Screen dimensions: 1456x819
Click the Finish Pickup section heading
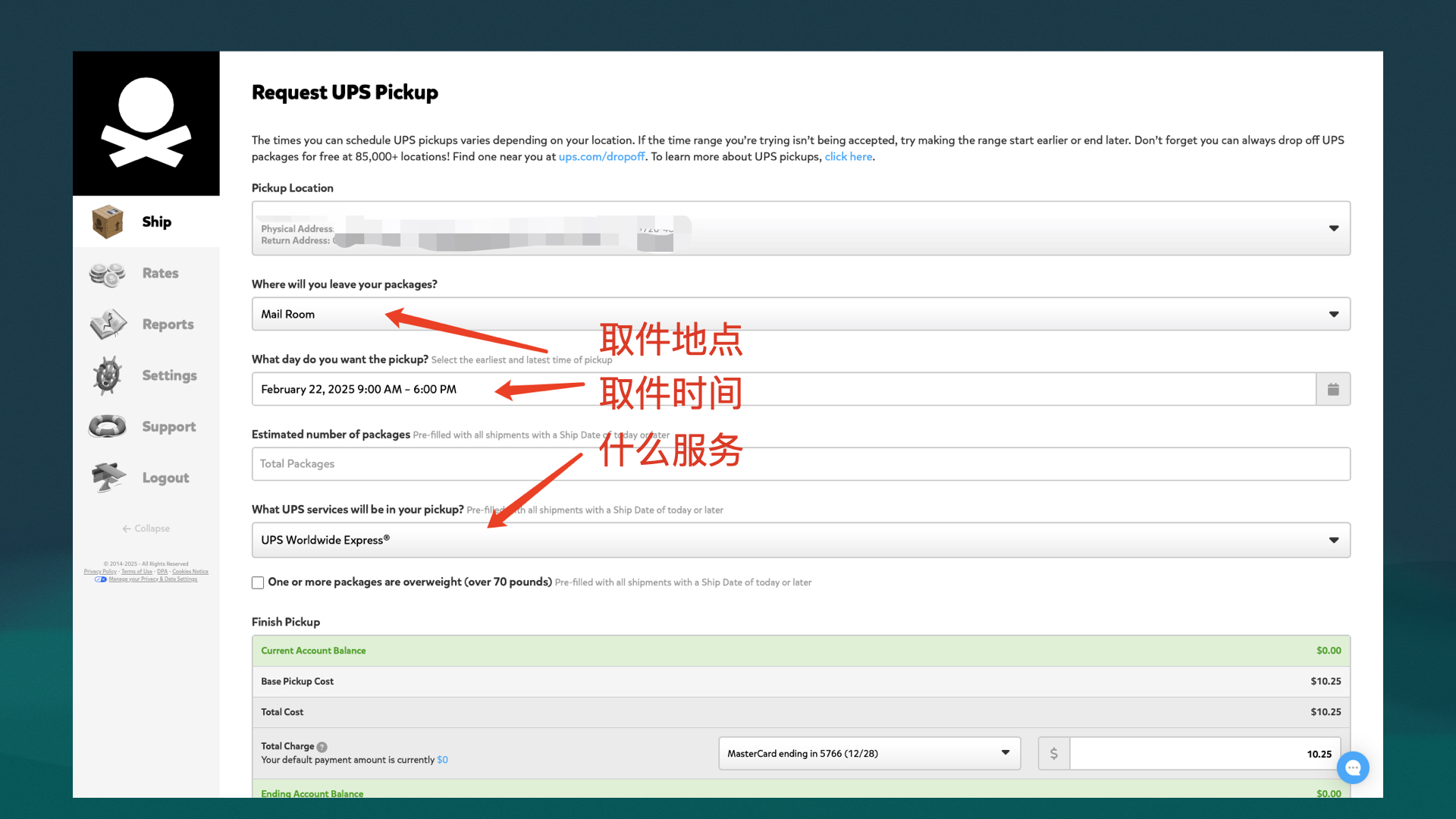tap(286, 622)
